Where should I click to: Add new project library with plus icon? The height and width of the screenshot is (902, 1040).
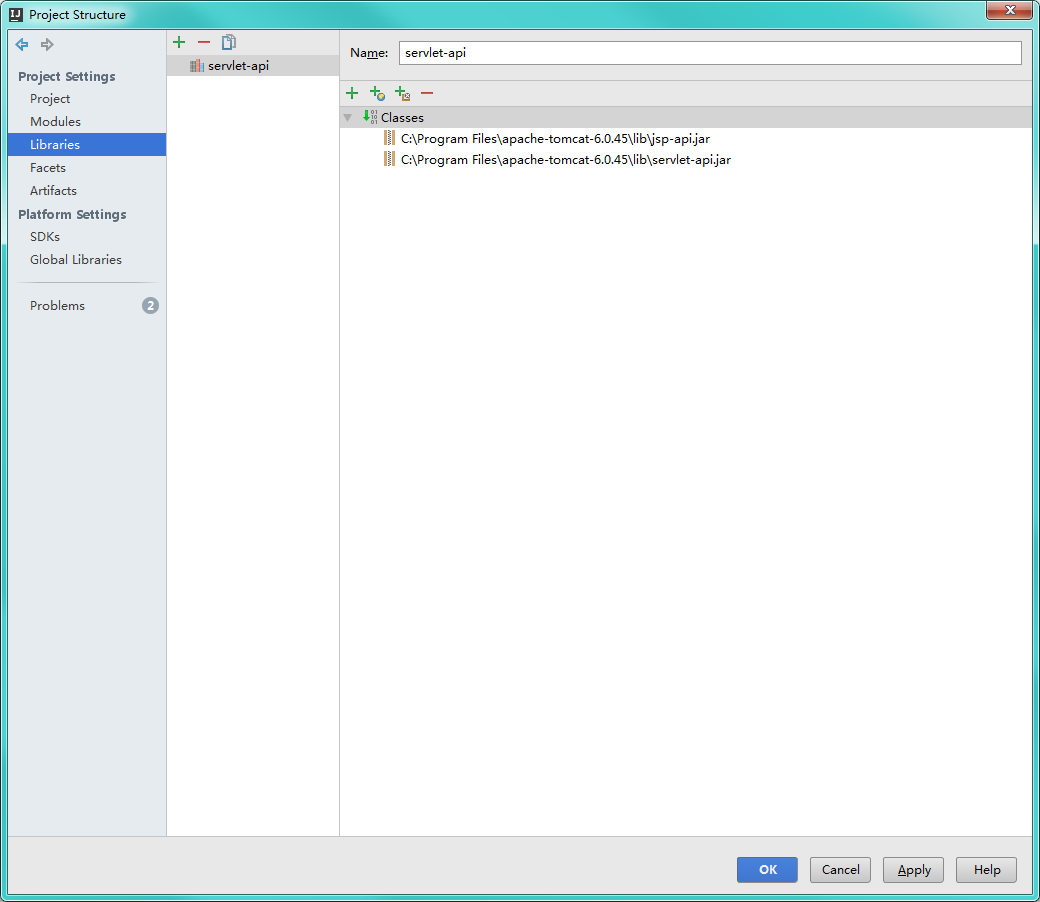(179, 42)
